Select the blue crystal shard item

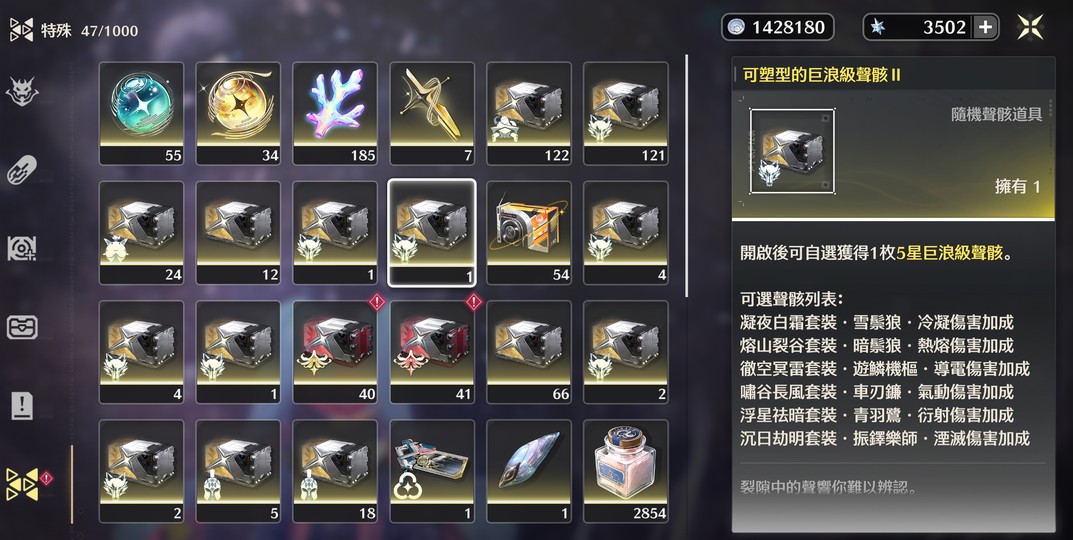[x=529, y=471]
